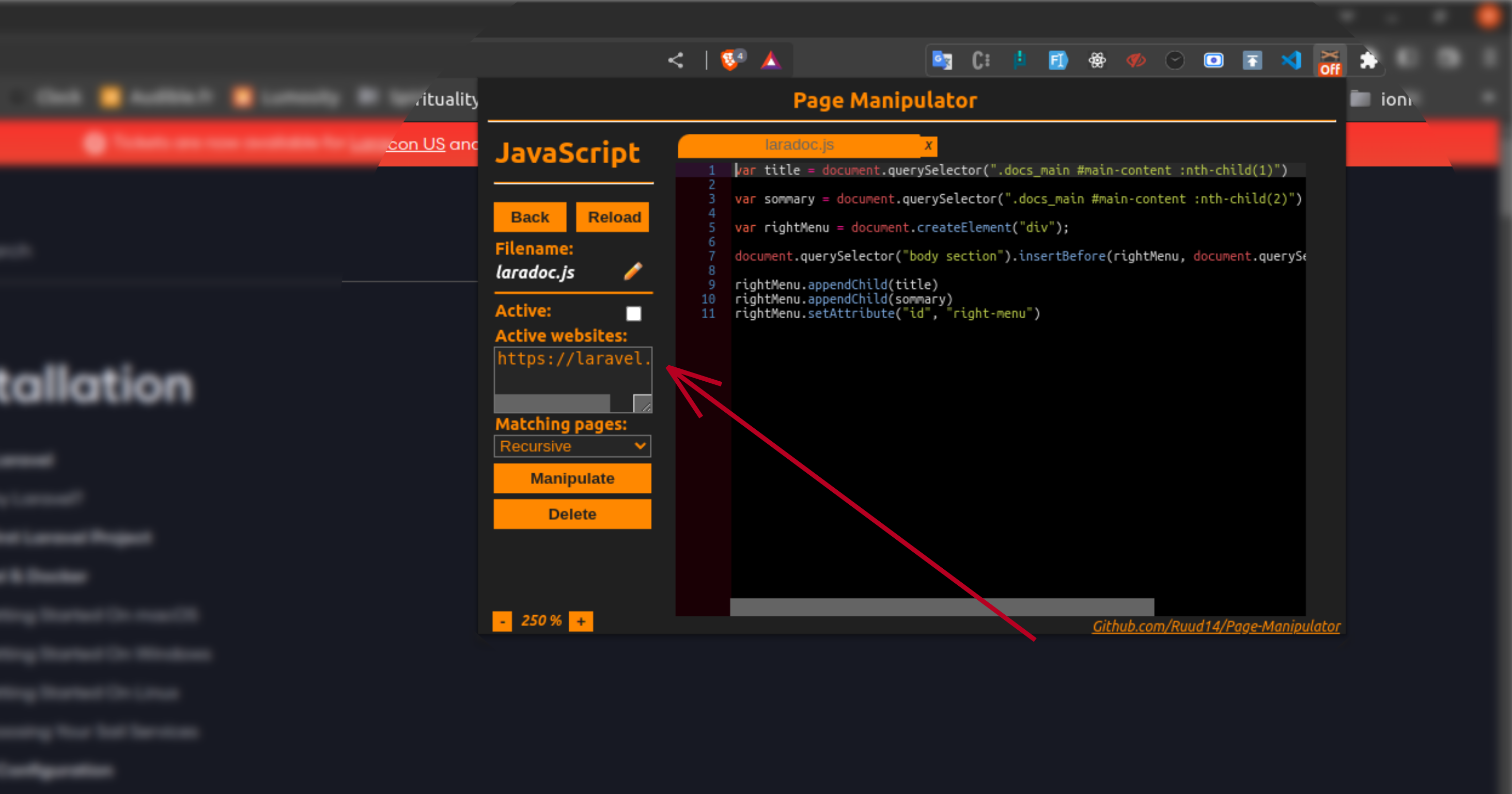Open the Matching pages Recursive dropdown
Screen dimensions: 1512x794
coord(572,446)
